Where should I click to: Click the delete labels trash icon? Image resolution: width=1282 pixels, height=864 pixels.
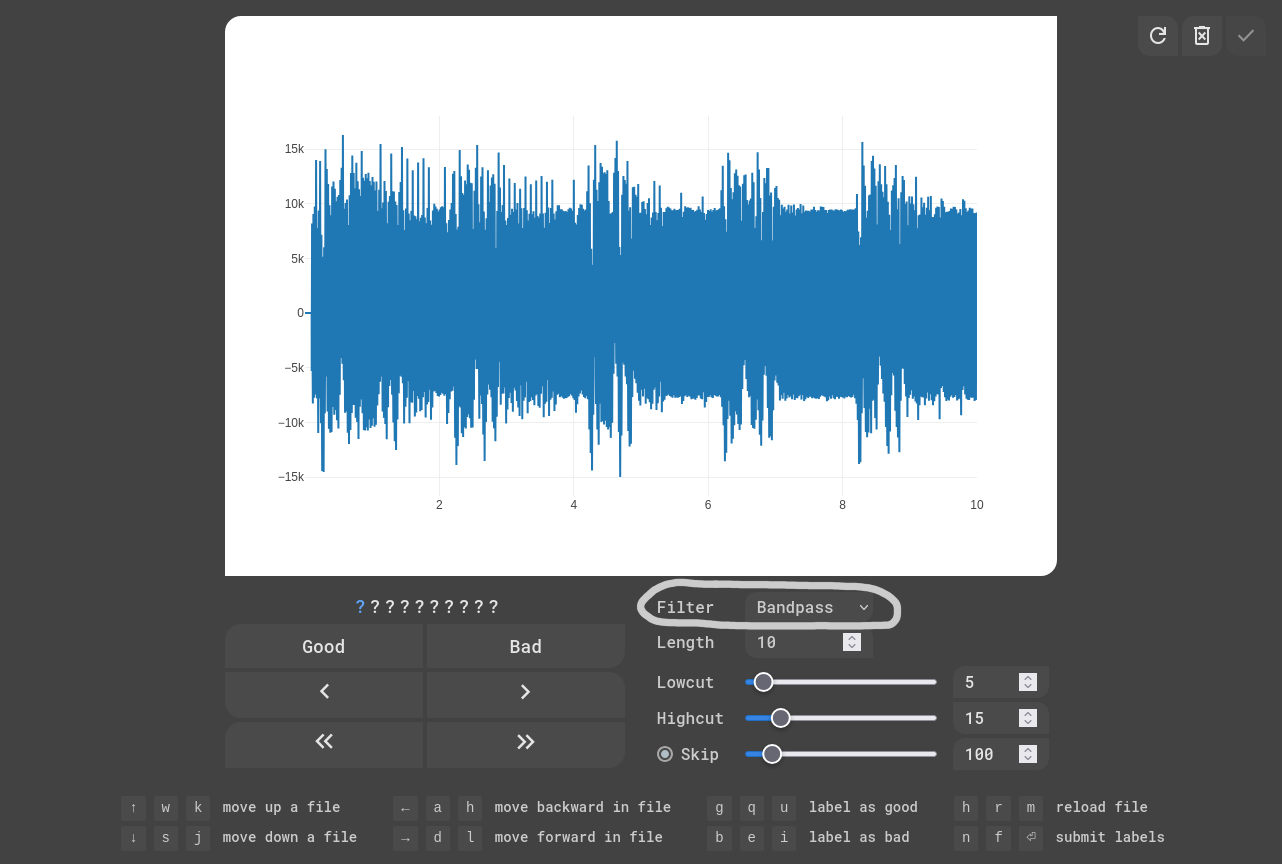[x=1202, y=36]
